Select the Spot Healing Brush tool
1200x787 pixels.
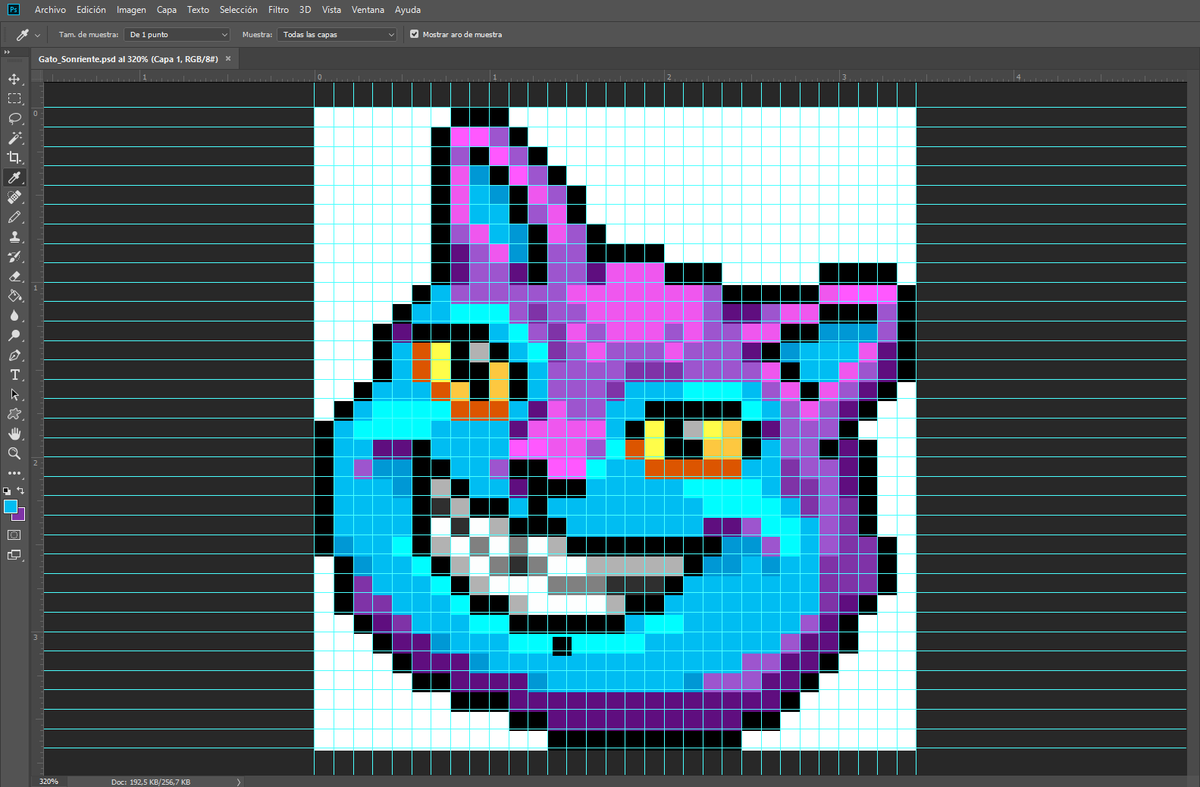15,197
